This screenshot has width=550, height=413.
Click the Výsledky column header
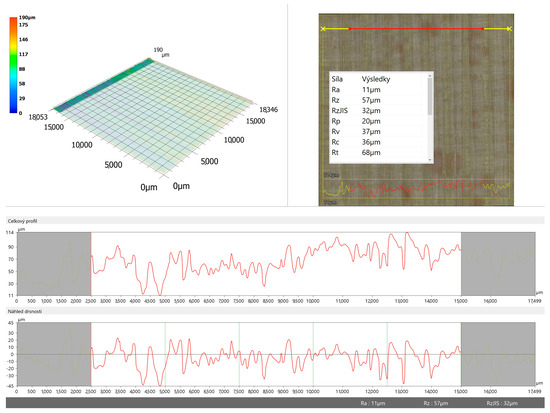376,79
